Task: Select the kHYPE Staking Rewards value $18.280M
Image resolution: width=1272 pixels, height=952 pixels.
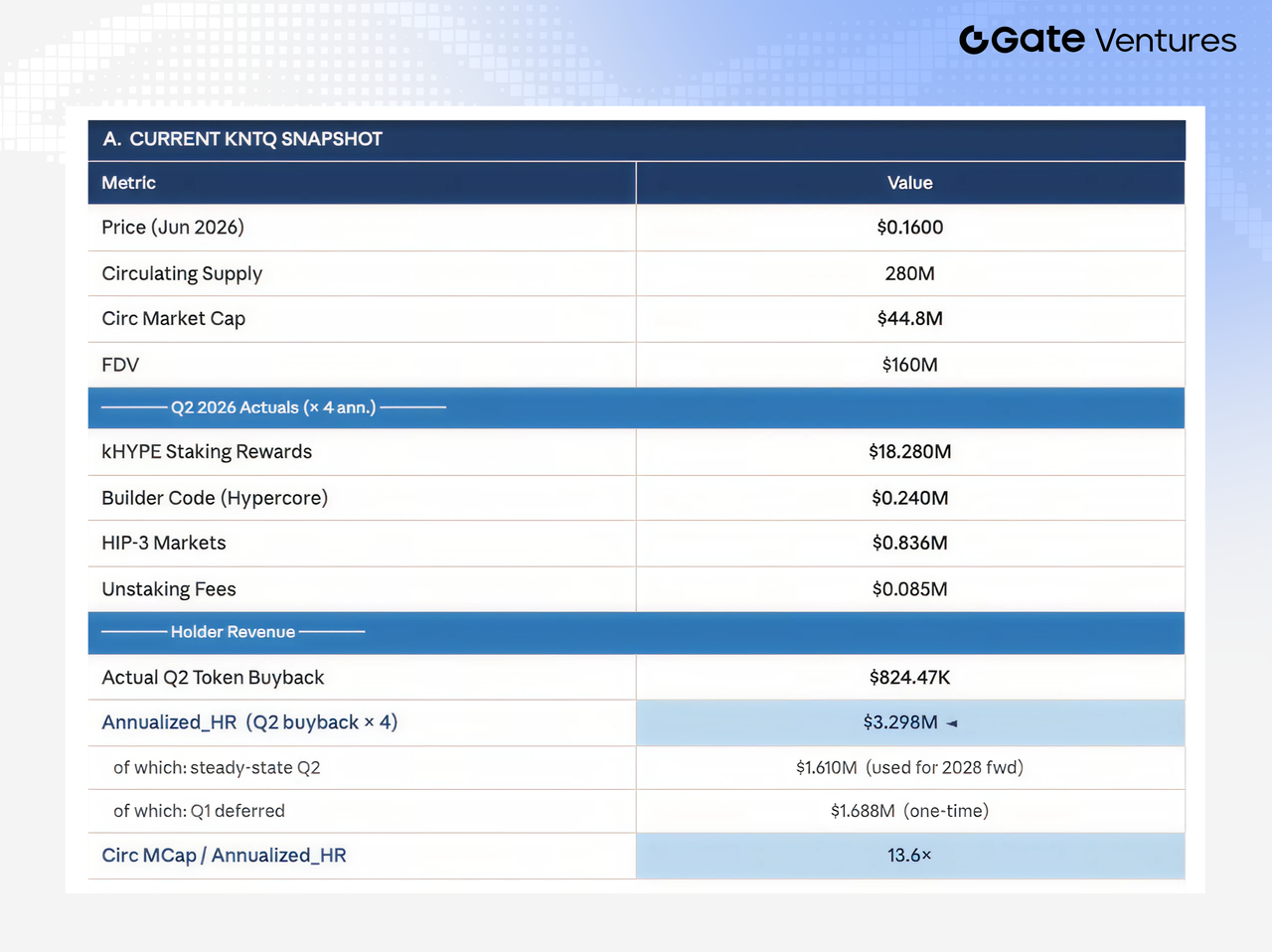Action: (x=910, y=452)
